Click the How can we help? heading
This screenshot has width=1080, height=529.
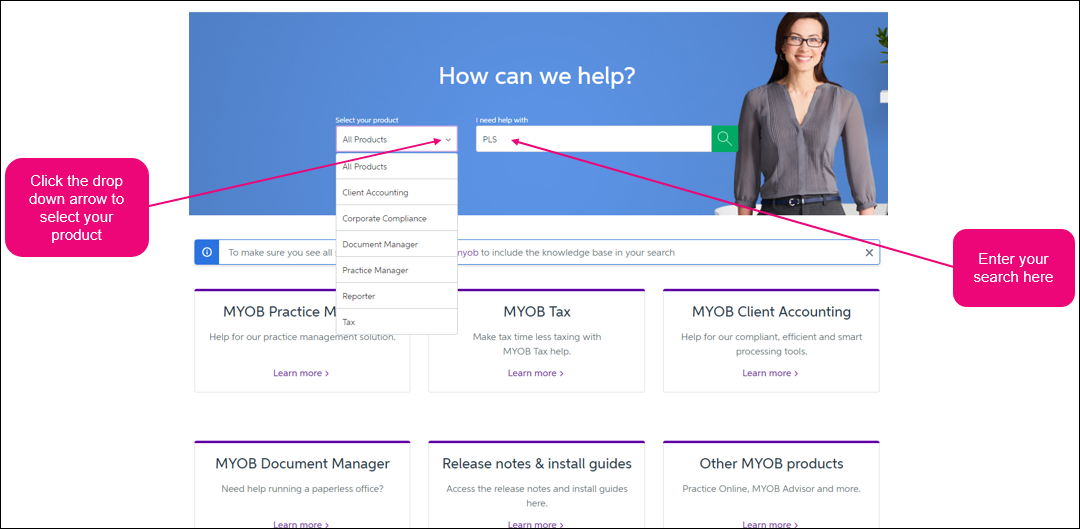click(x=537, y=76)
